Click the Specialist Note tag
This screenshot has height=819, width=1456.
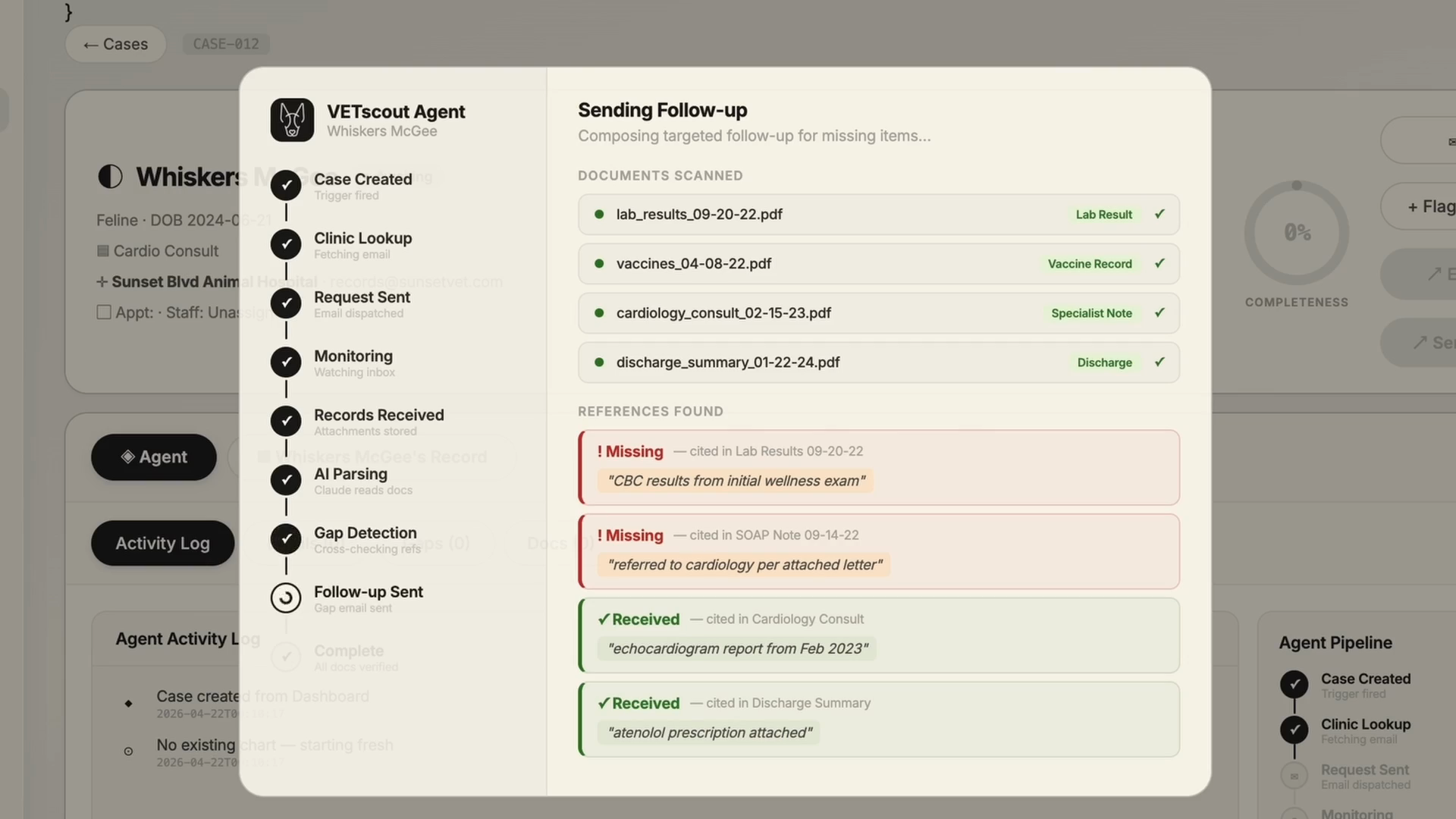click(x=1091, y=313)
